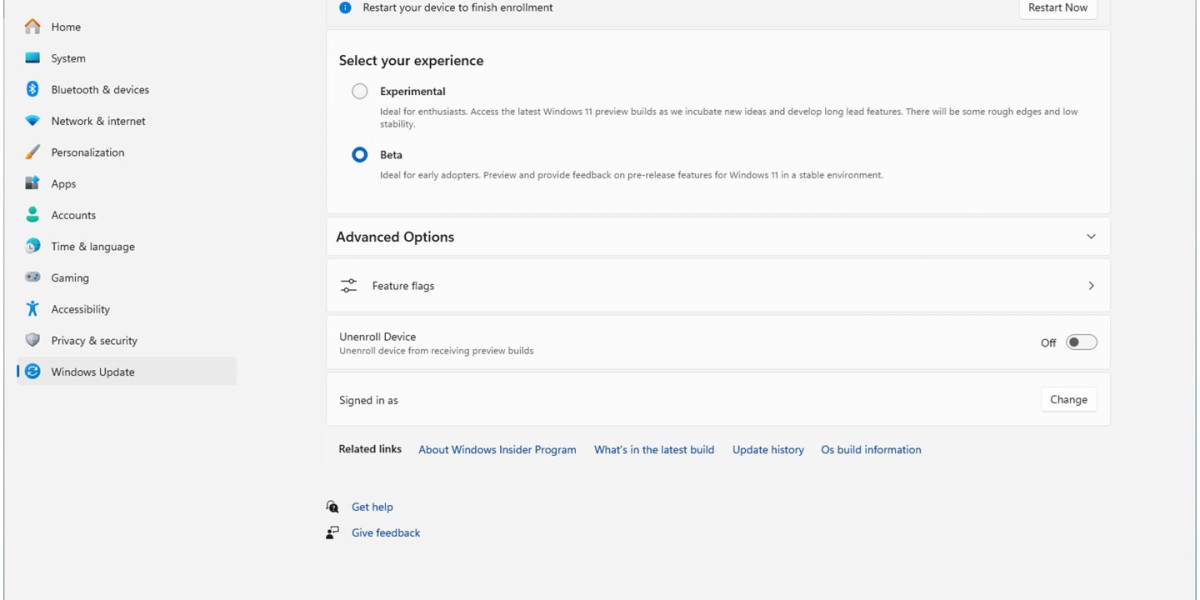Click the Apps icon in the sidebar
1200x600 pixels.
33,184
